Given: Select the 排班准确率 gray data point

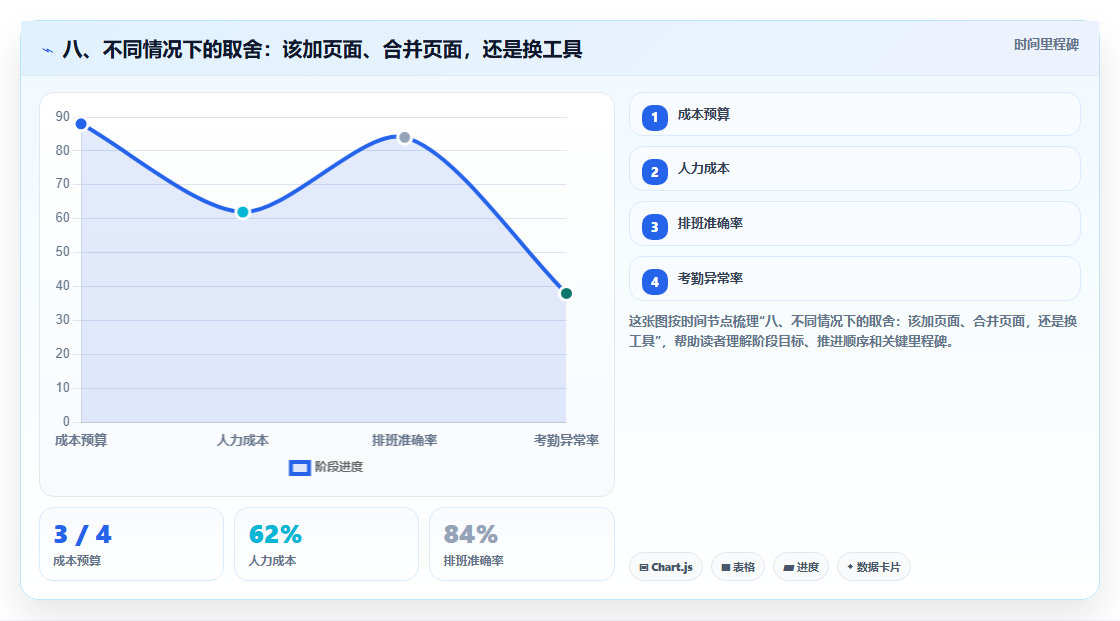Looking at the screenshot, I should pyautogui.click(x=404, y=137).
